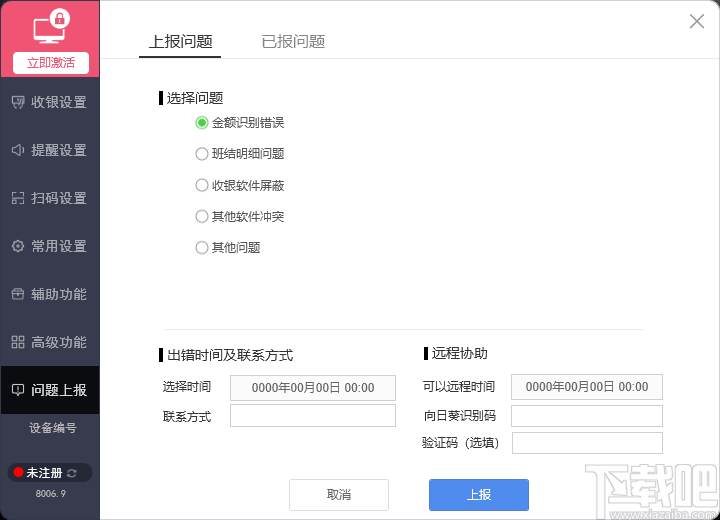Switch to the 已报问题 tab
Image resolution: width=720 pixels, height=520 pixels.
coord(293,42)
